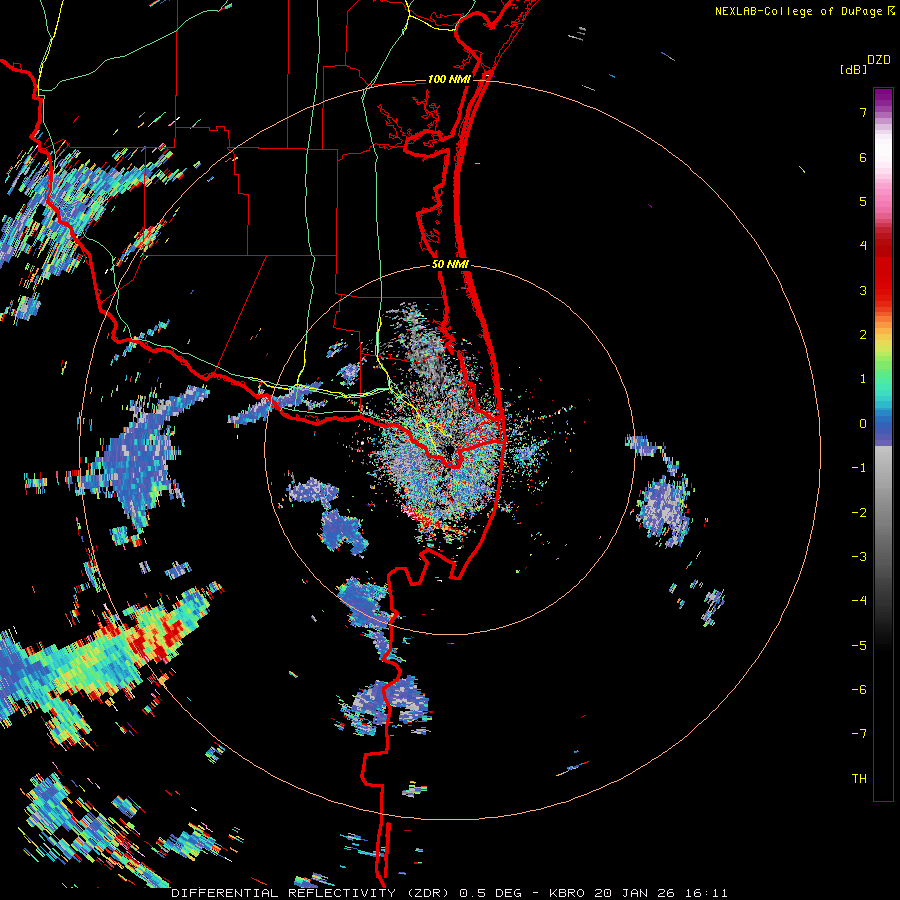The width and height of the screenshot is (900, 900).
Task: Click the 2 value on the color scale
Action: (863, 335)
